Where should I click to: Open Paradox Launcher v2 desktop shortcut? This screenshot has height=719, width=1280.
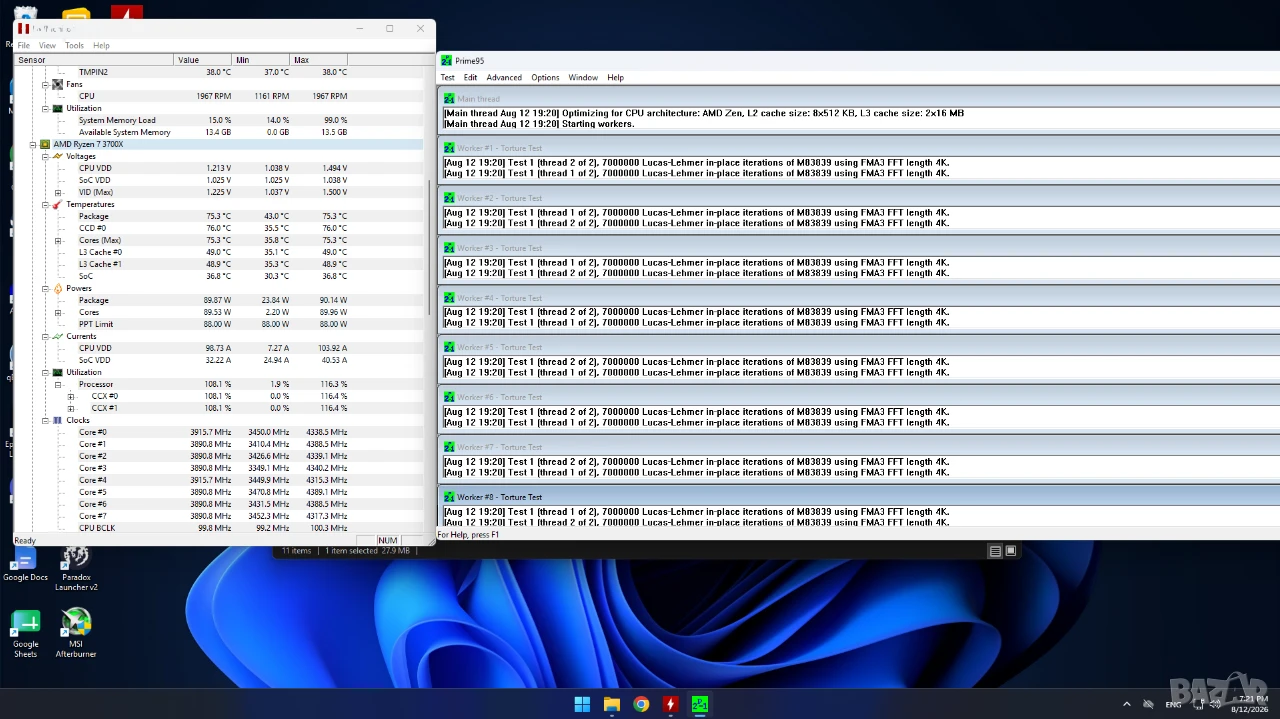[x=76, y=568]
